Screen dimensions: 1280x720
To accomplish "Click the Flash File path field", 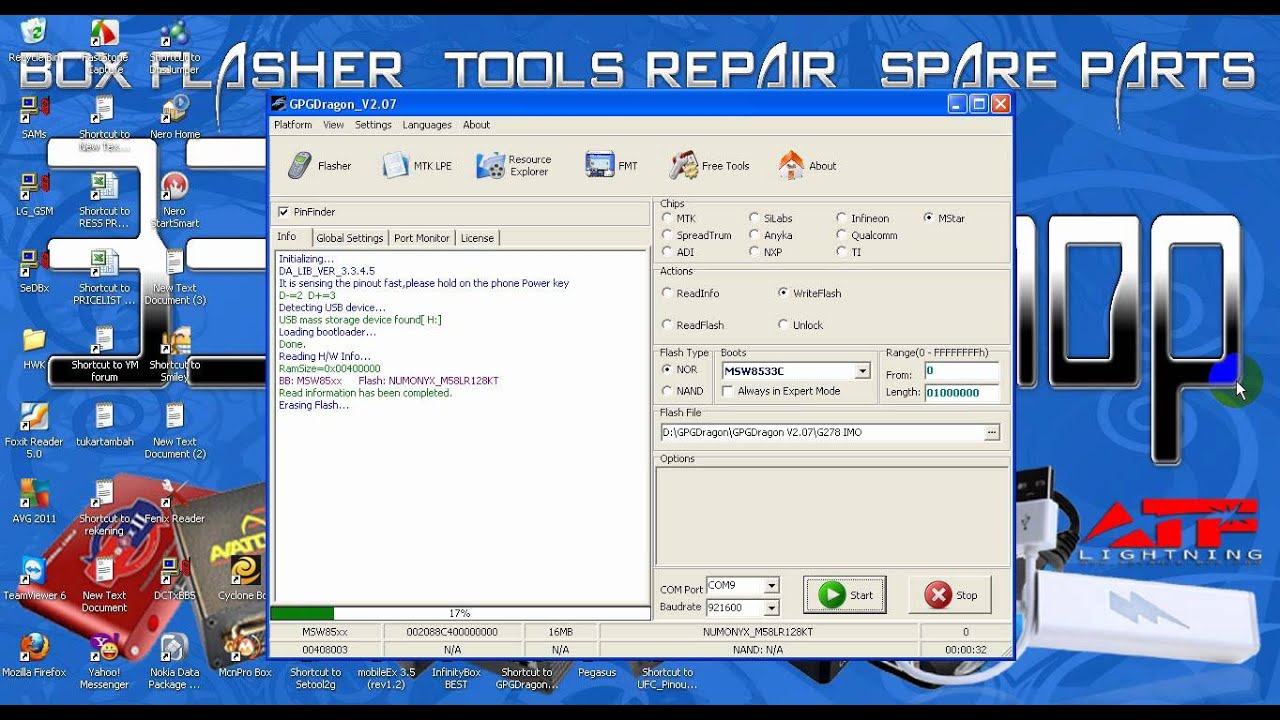I will 822,432.
